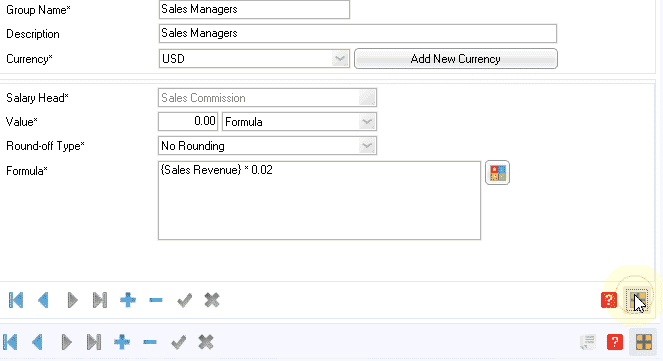Open the Value type Formula dropdown
663x361 pixels.
[367, 122]
